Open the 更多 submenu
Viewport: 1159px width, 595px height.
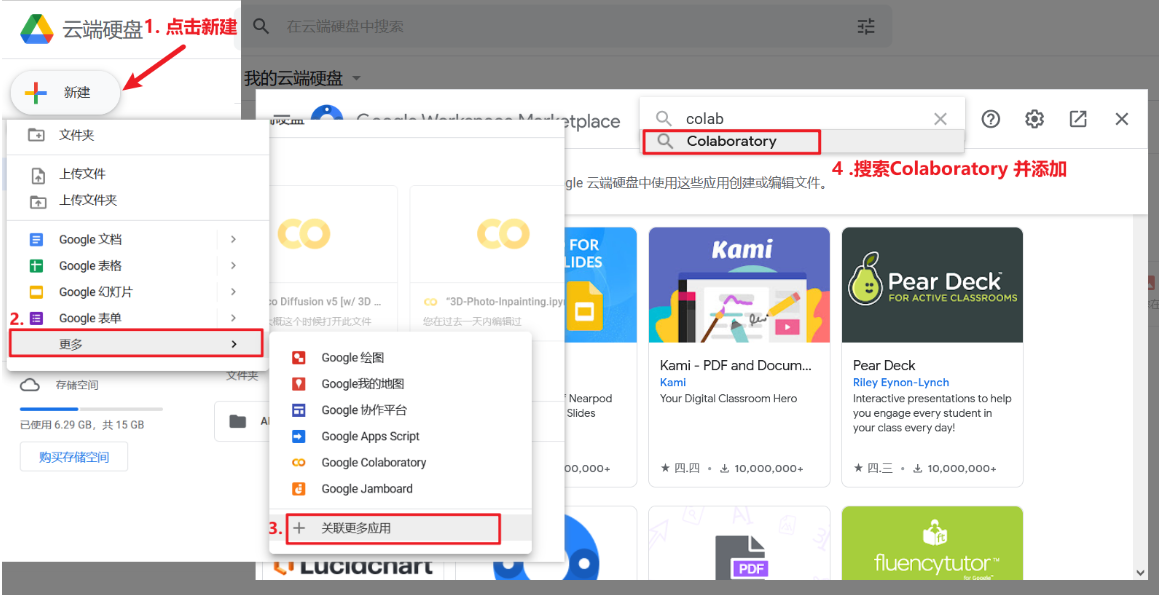tap(136, 344)
